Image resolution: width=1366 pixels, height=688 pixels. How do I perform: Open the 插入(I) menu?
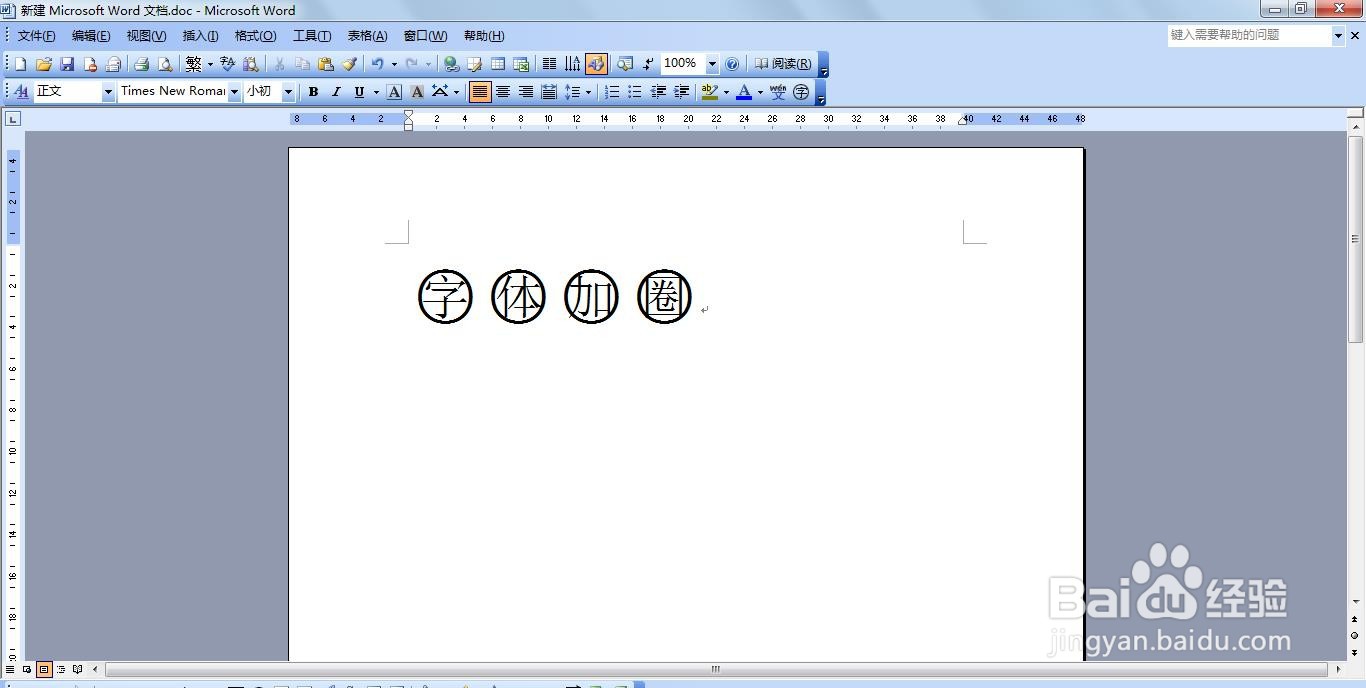[x=200, y=36]
